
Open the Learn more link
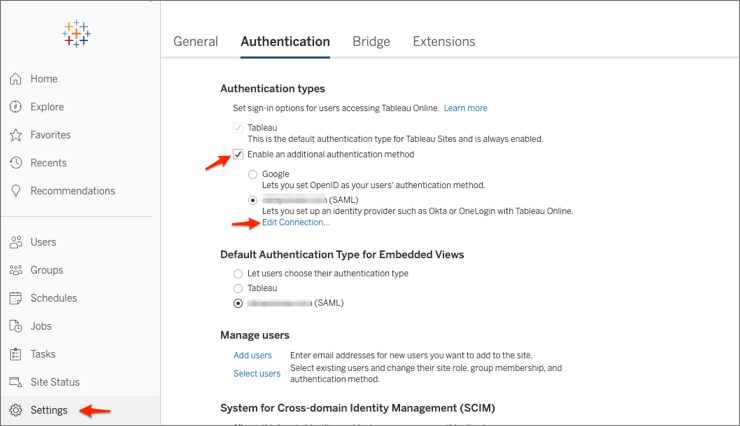tap(465, 108)
